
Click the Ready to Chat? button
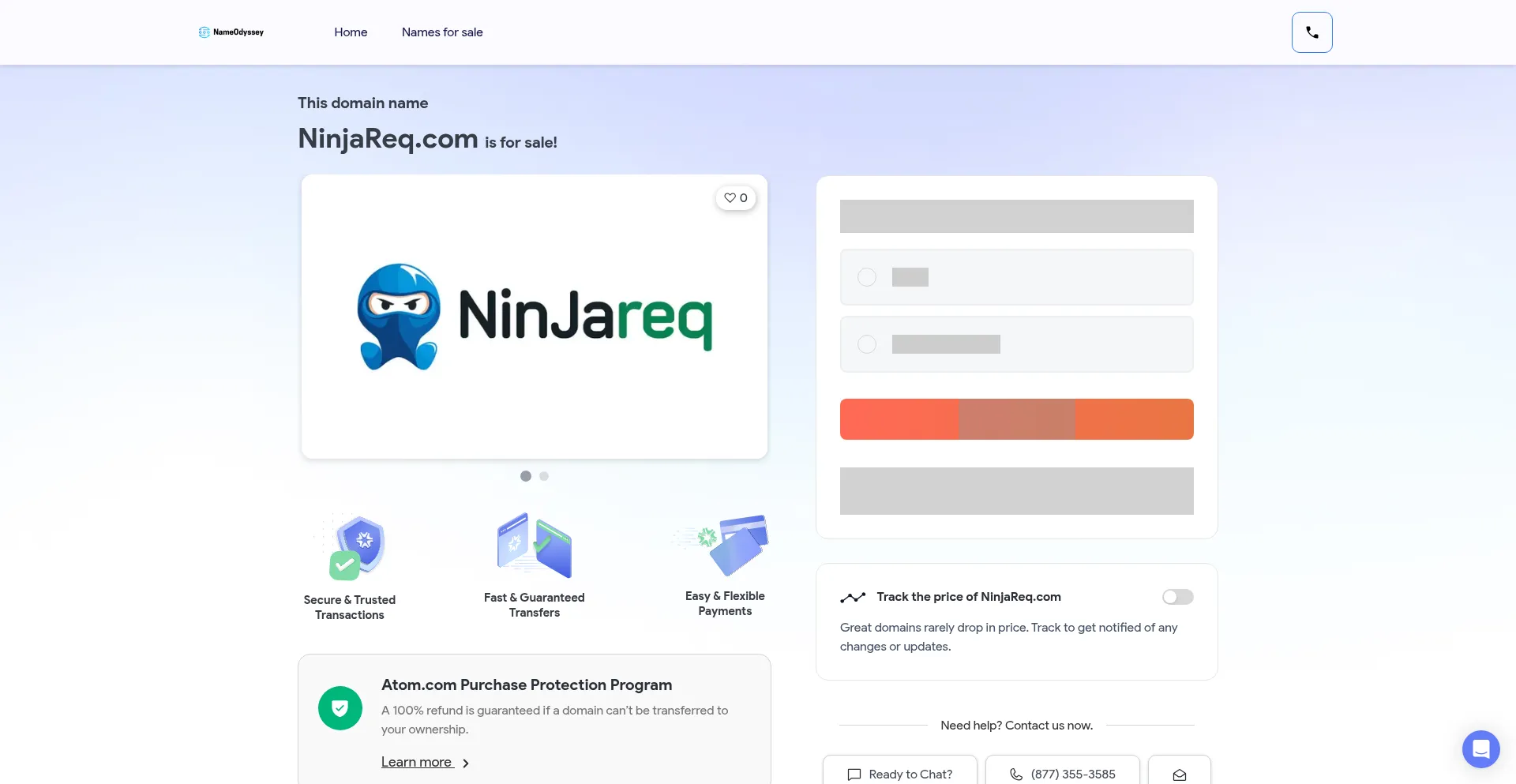900,774
